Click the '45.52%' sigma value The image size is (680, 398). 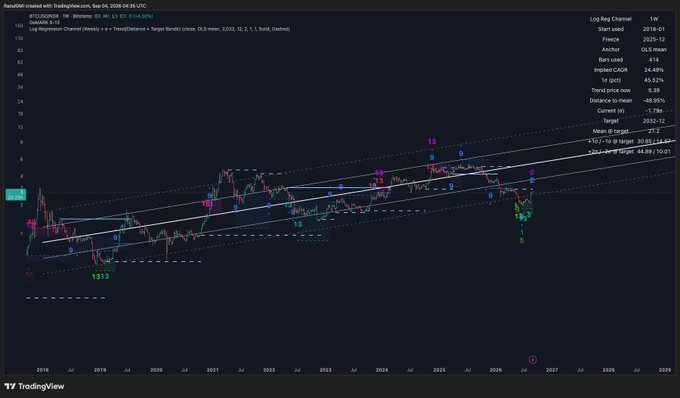(654, 80)
